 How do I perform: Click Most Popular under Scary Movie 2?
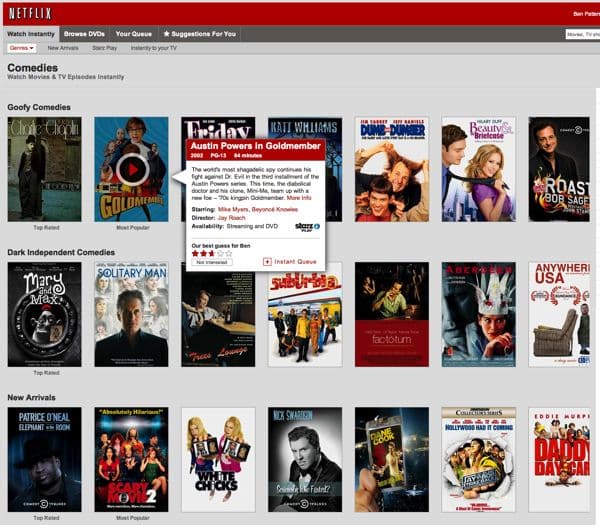(x=133, y=518)
